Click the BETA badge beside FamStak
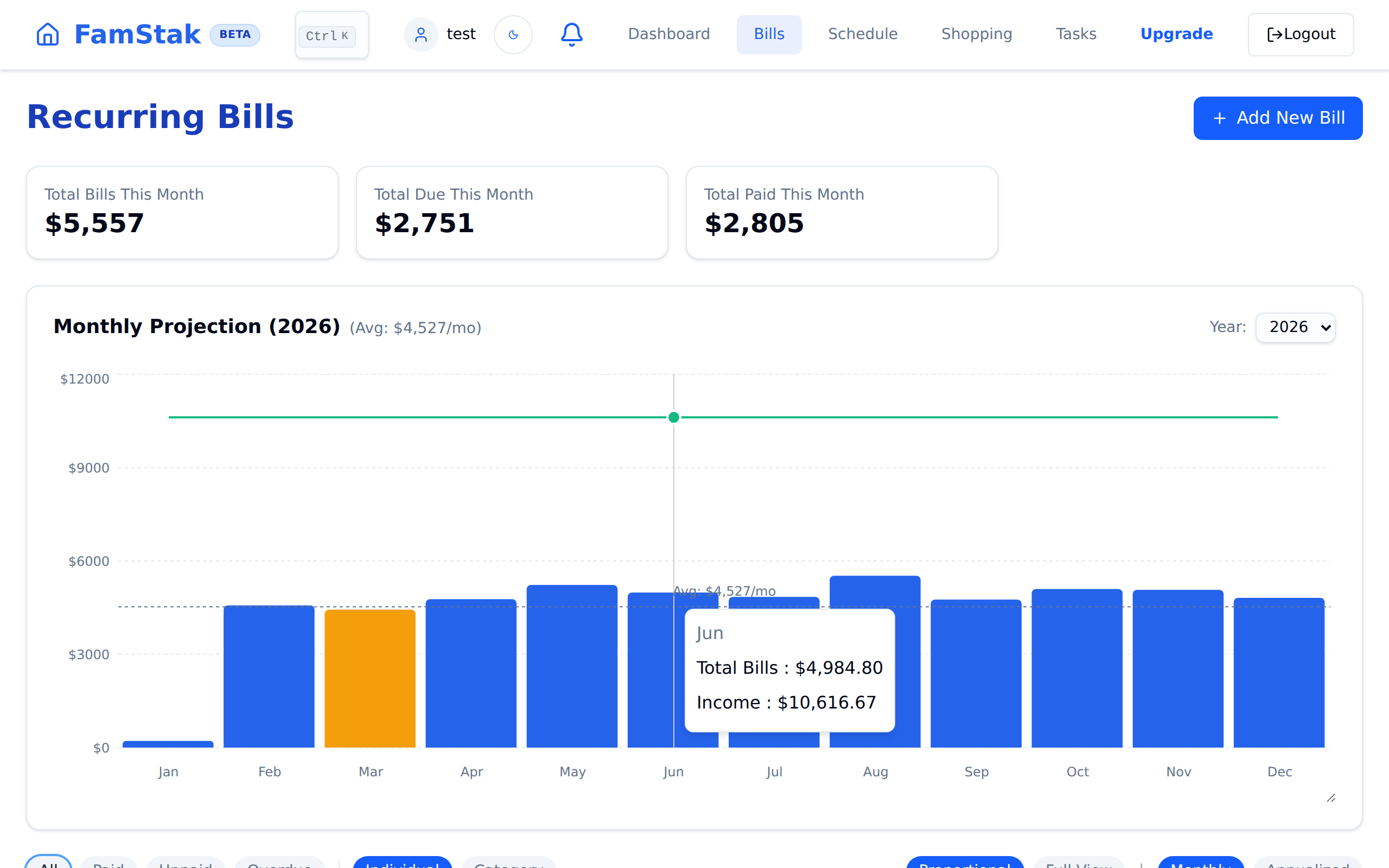The height and width of the screenshot is (868, 1389). coord(234,34)
